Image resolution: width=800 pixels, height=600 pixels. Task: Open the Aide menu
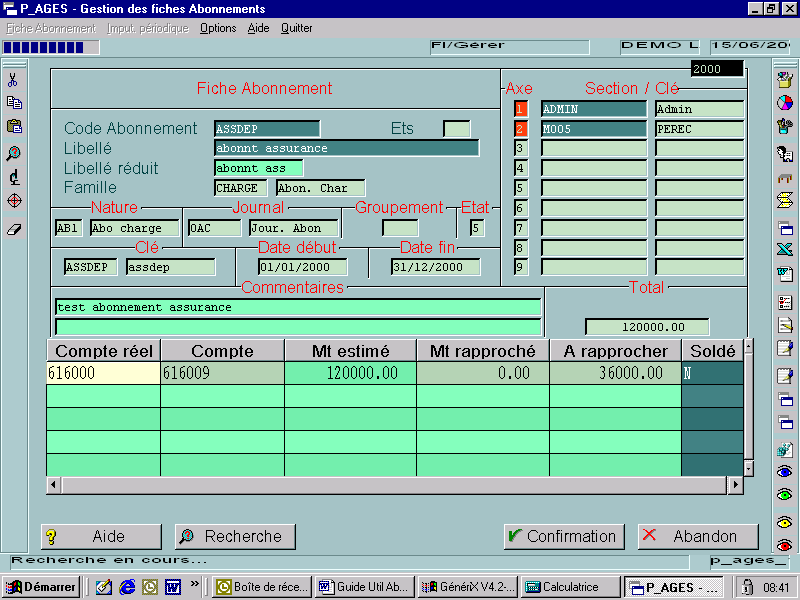tap(258, 28)
